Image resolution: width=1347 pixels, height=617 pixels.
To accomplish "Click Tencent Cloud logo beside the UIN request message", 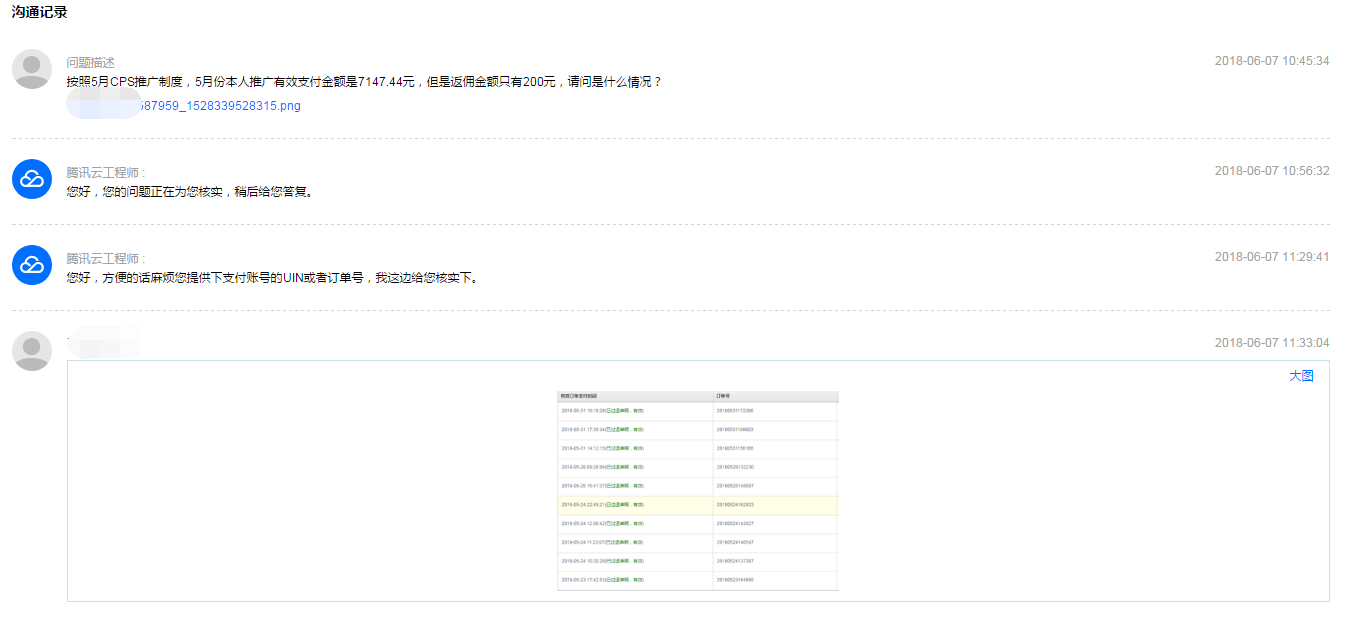I will pos(32,265).
